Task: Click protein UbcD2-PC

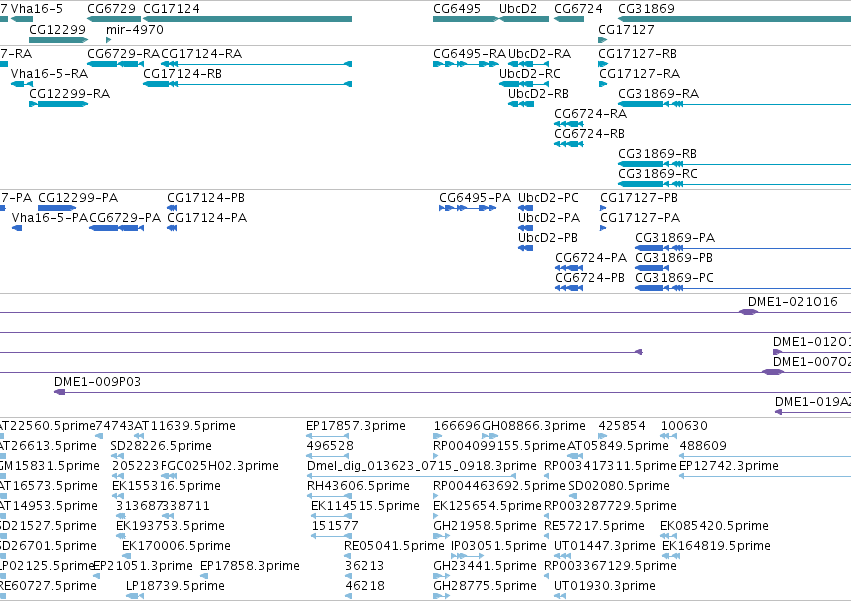Action: 548,198
